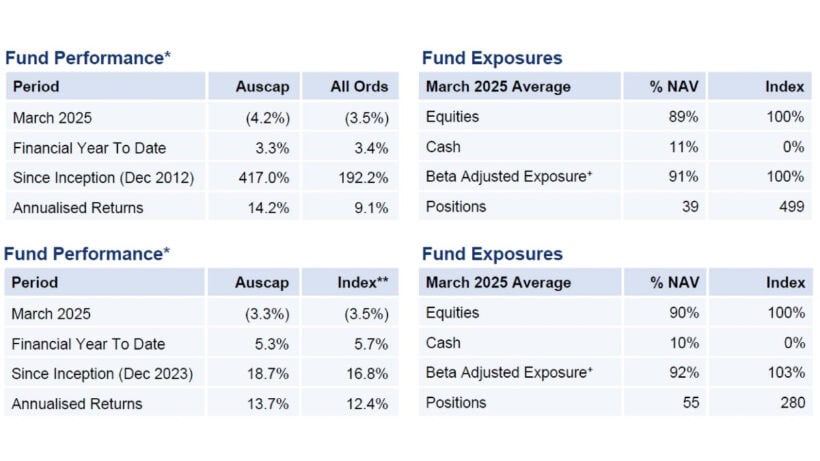Click the All Ords column header
The height and width of the screenshot is (461, 820).
tap(358, 87)
